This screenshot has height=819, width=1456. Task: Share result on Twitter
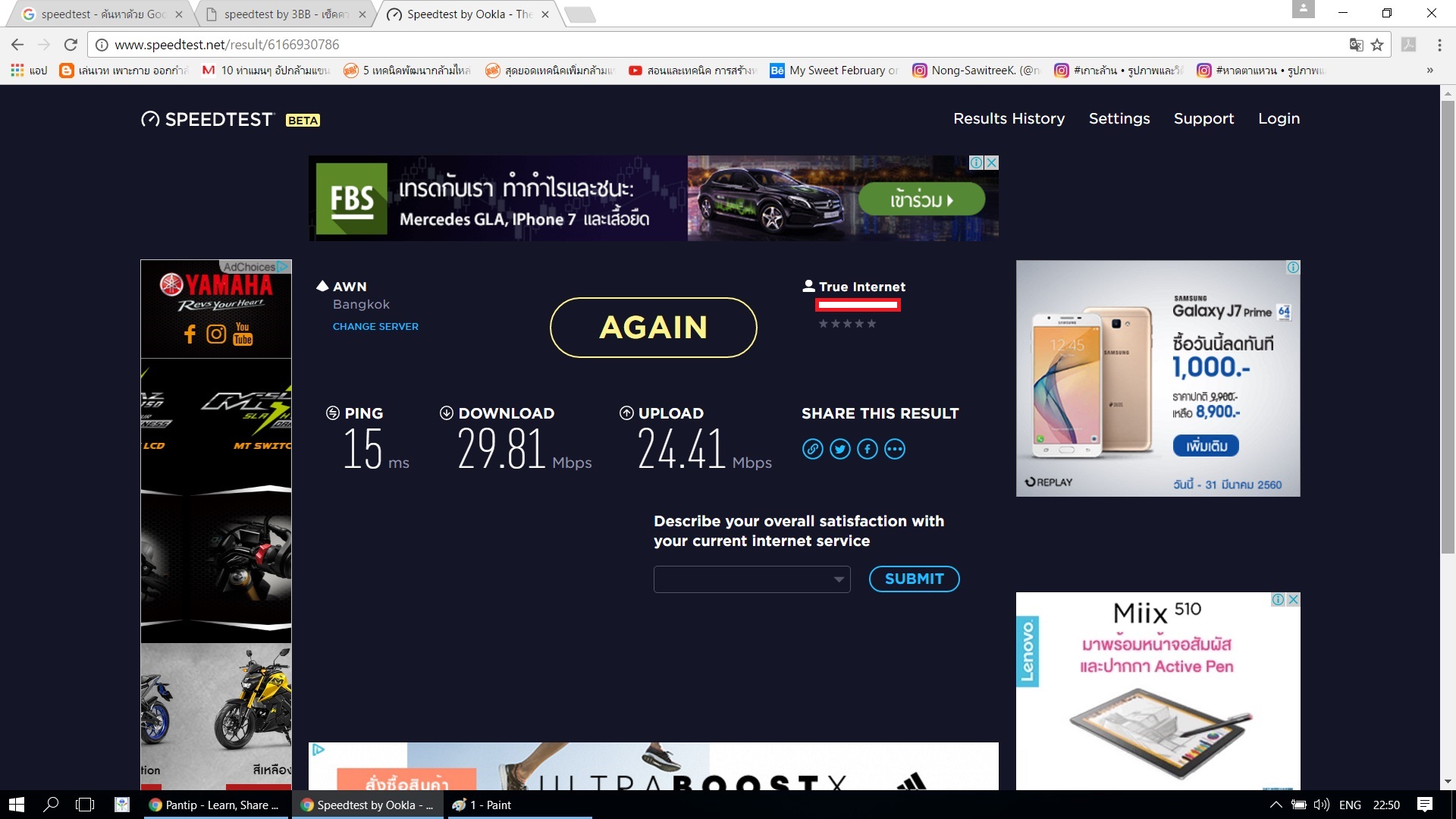click(x=840, y=449)
